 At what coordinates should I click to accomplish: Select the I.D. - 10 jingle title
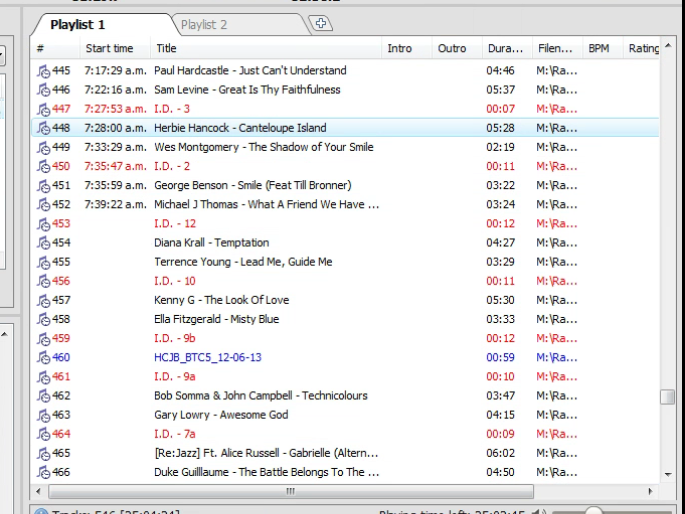coord(175,281)
